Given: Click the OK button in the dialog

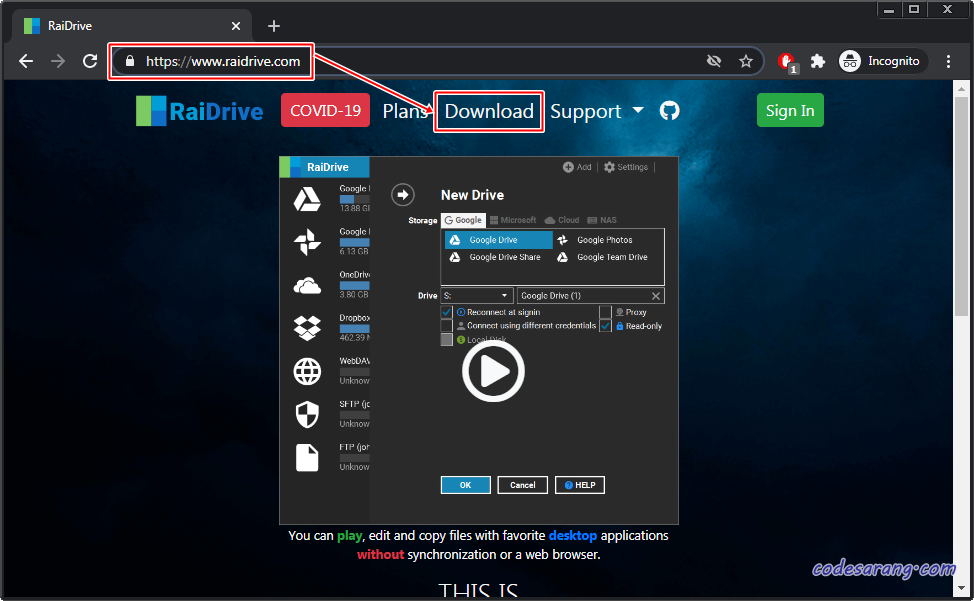Looking at the screenshot, I should (465, 485).
